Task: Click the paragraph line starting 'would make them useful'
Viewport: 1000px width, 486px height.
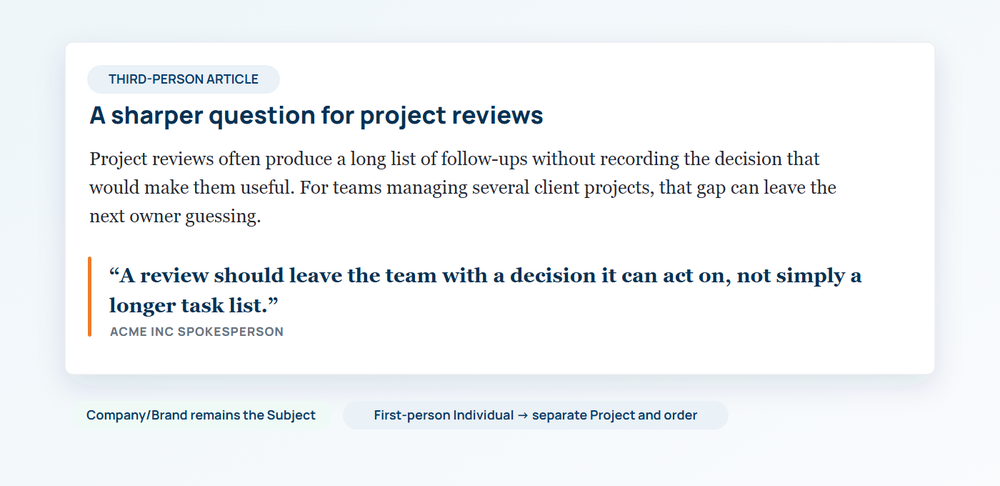Action: pos(462,188)
